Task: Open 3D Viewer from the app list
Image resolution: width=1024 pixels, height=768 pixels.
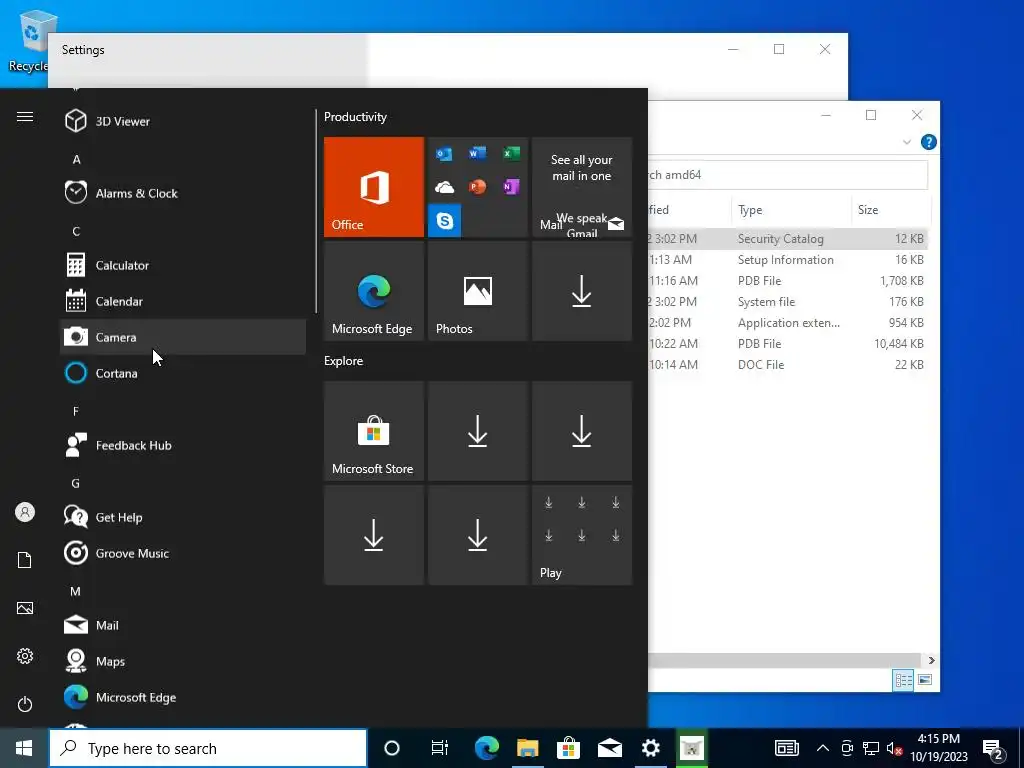Action: coord(183,121)
